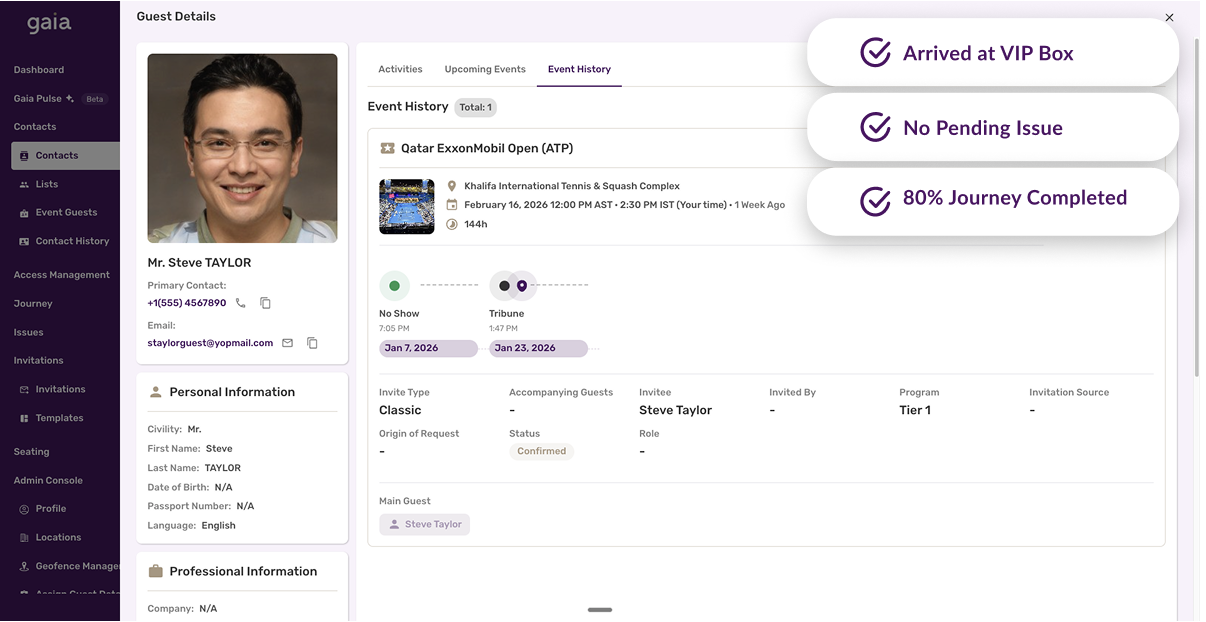Open Geofence Manager from the sidebar
Screen dimensions: 1206x622
click(x=70, y=566)
